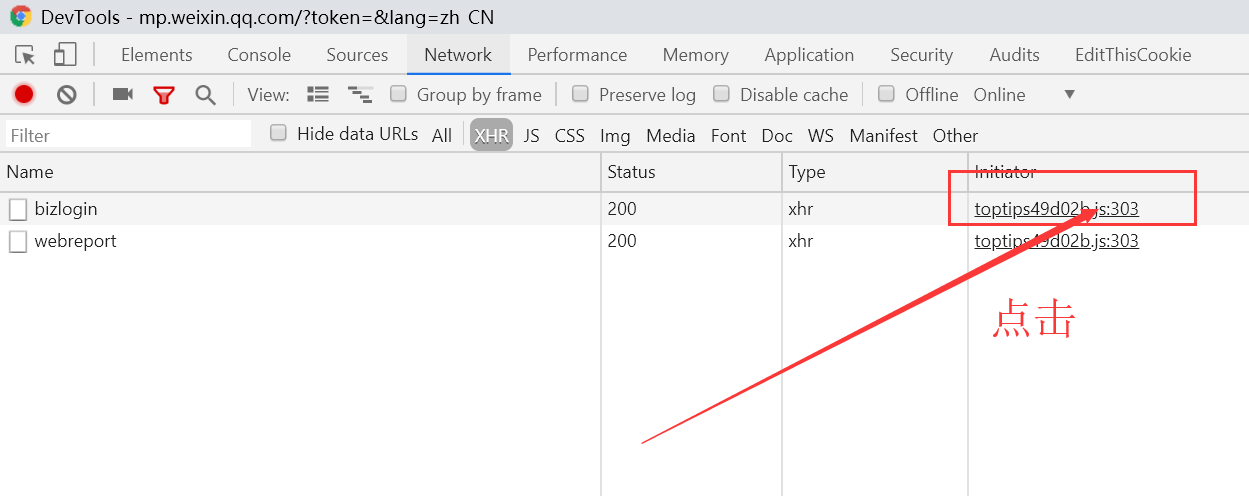The height and width of the screenshot is (496, 1249).
Task: Open the Online throttling dropdown
Action: 1069,94
